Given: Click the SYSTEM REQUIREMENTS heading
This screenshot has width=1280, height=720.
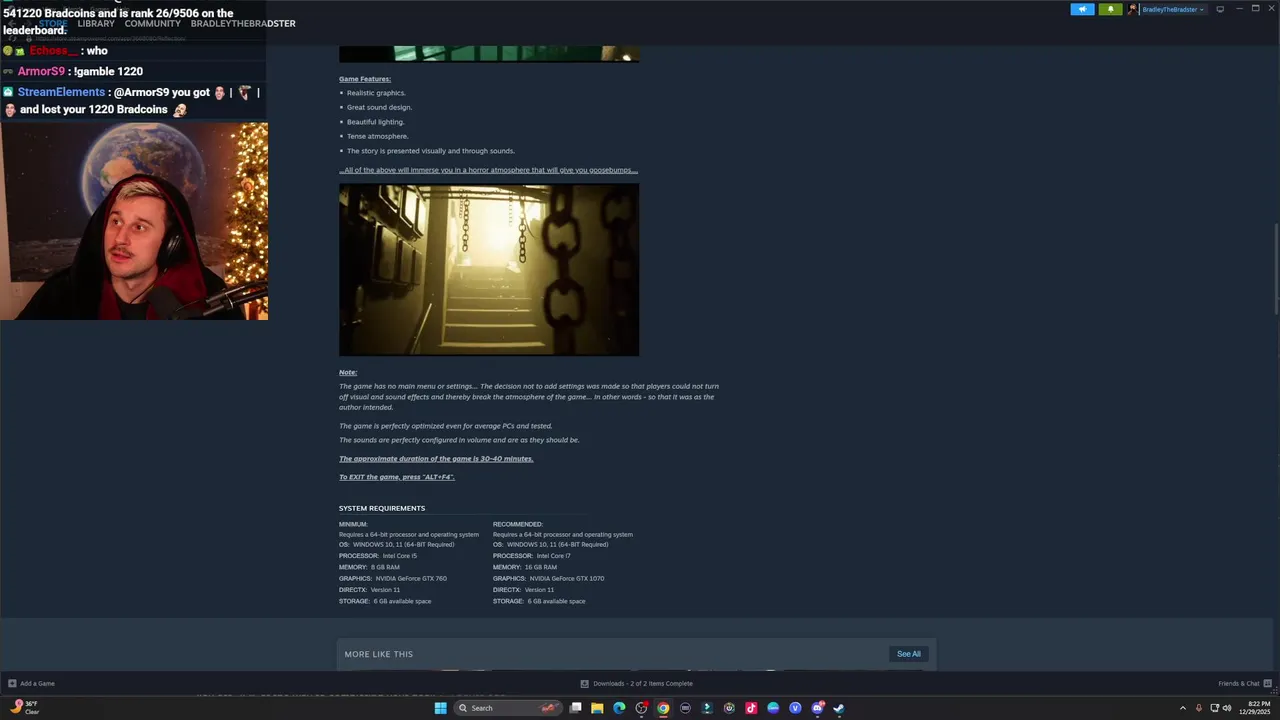Looking at the screenshot, I should 382,508.
